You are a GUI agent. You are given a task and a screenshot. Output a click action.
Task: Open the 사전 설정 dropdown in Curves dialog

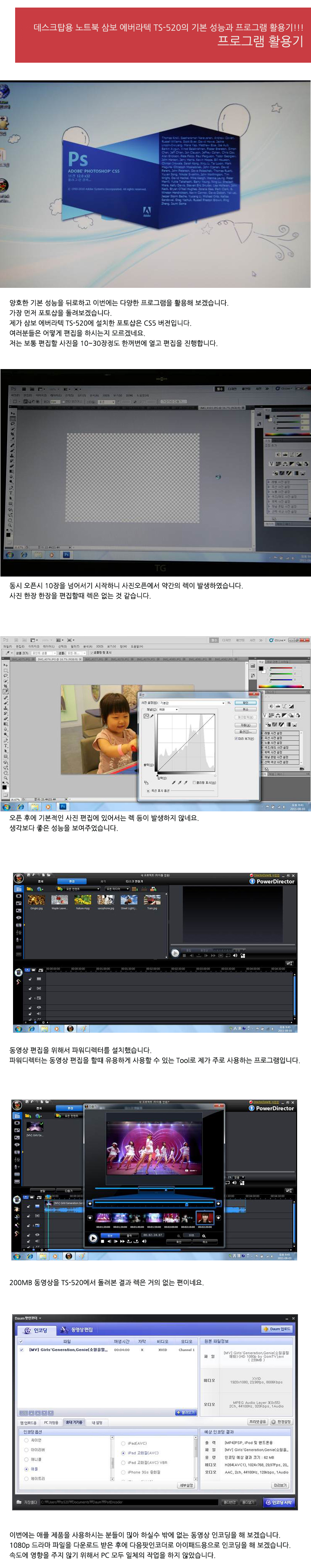[x=192, y=703]
